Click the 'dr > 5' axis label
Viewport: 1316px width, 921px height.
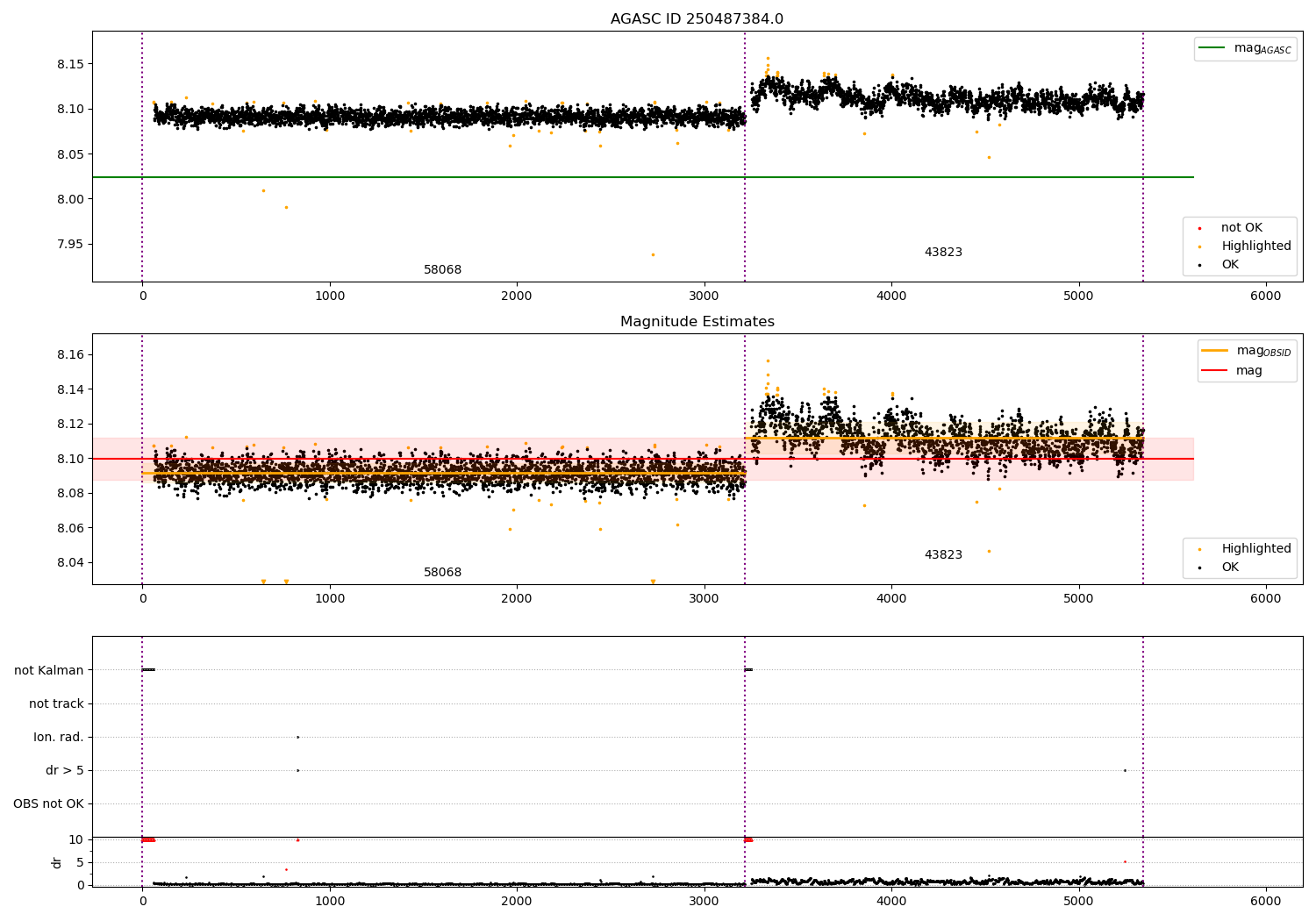coord(65,771)
